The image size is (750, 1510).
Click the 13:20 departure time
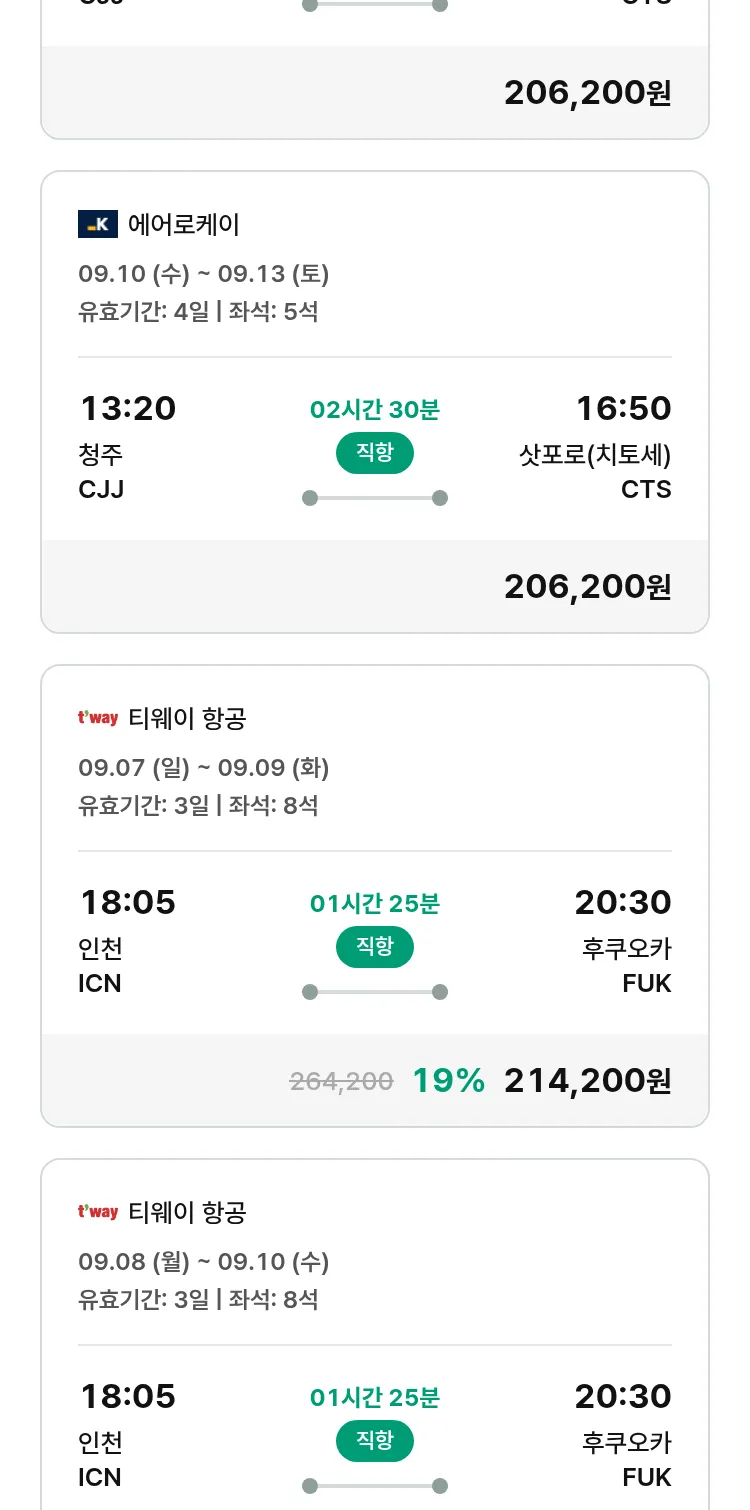tap(128, 408)
